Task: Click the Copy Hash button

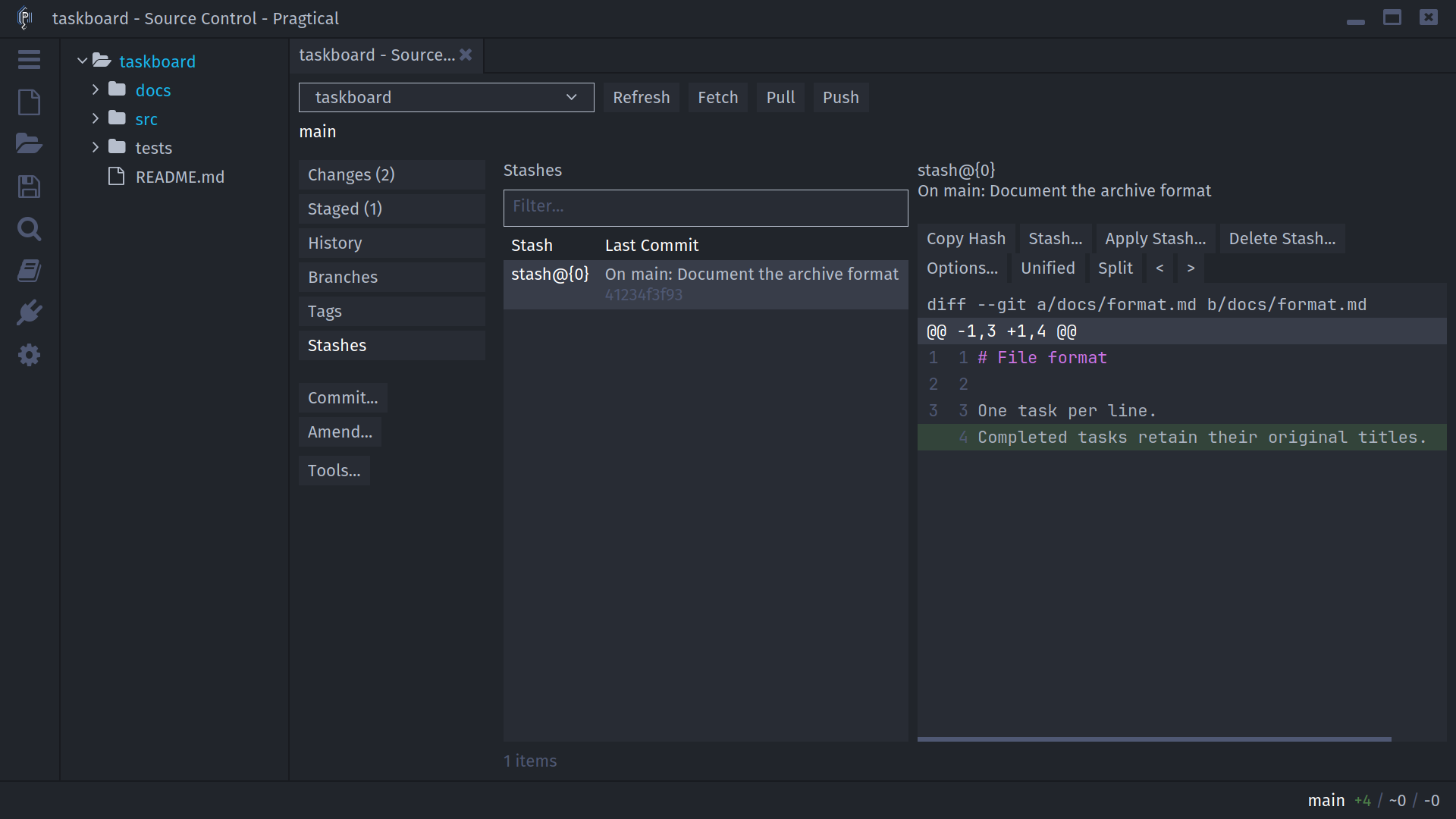Action: tap(965, 238)
